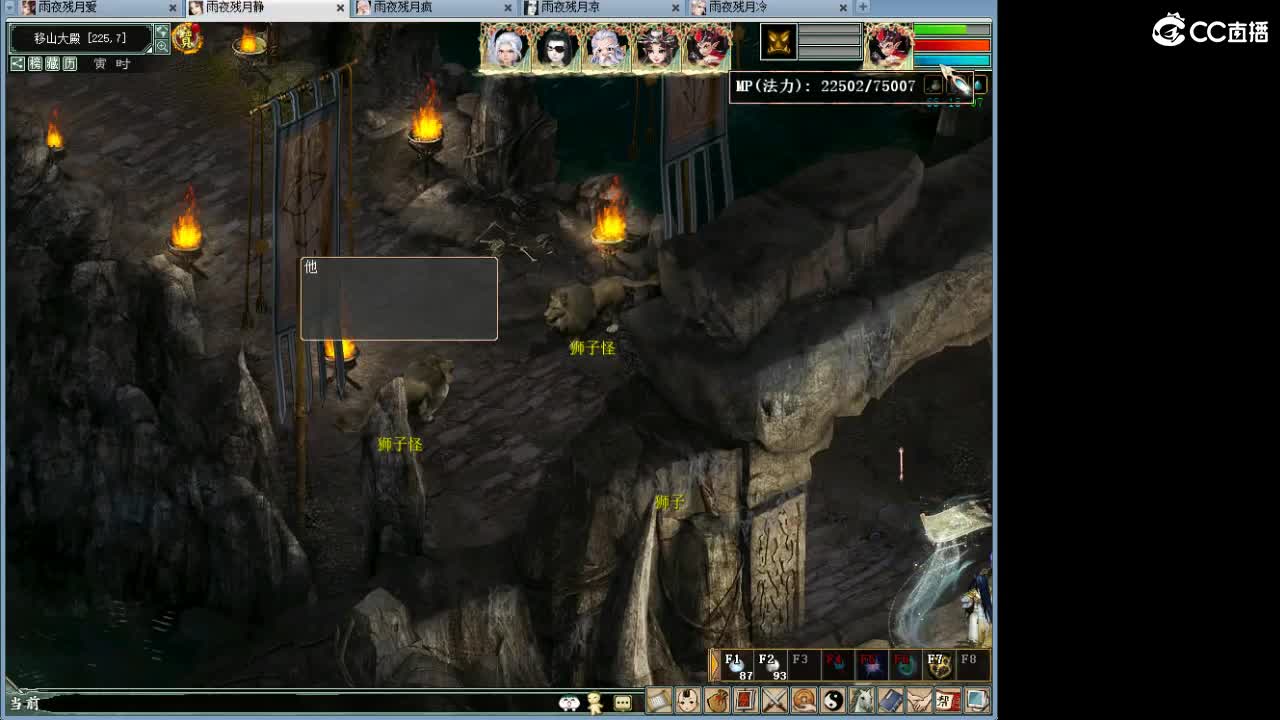Open the 帮 guild icon
The height and width of the screenshot is (720, 1280).
click(949, 700)
